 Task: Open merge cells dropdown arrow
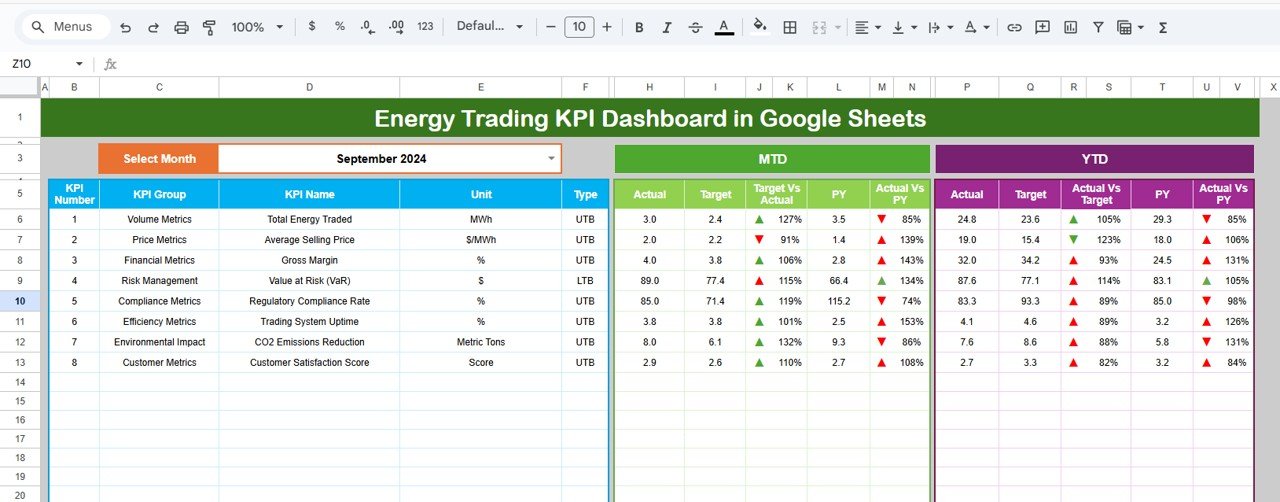point(838,27)
